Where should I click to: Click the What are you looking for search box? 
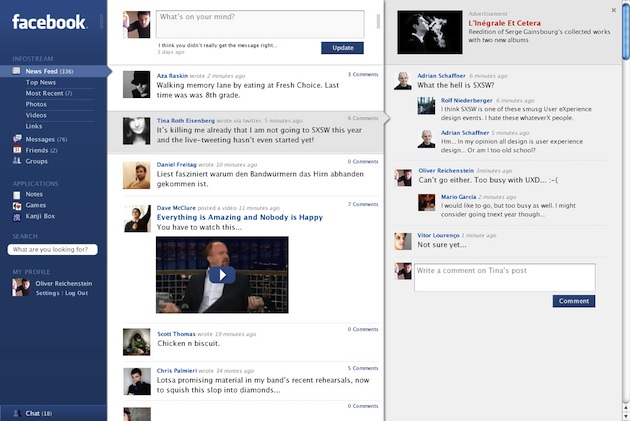coord(52,249)
